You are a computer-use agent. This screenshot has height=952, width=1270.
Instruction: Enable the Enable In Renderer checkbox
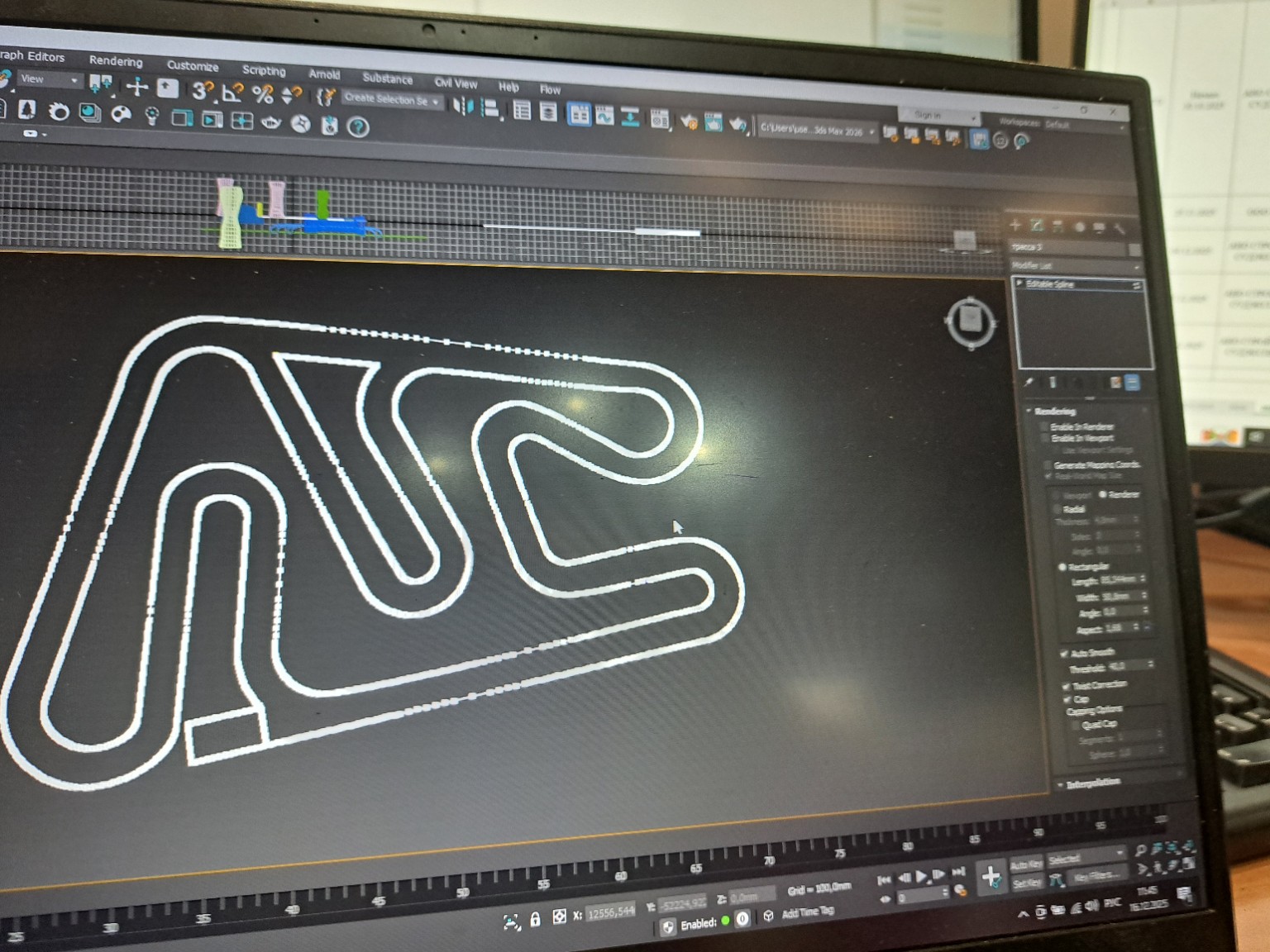(x=1044, y=426)
